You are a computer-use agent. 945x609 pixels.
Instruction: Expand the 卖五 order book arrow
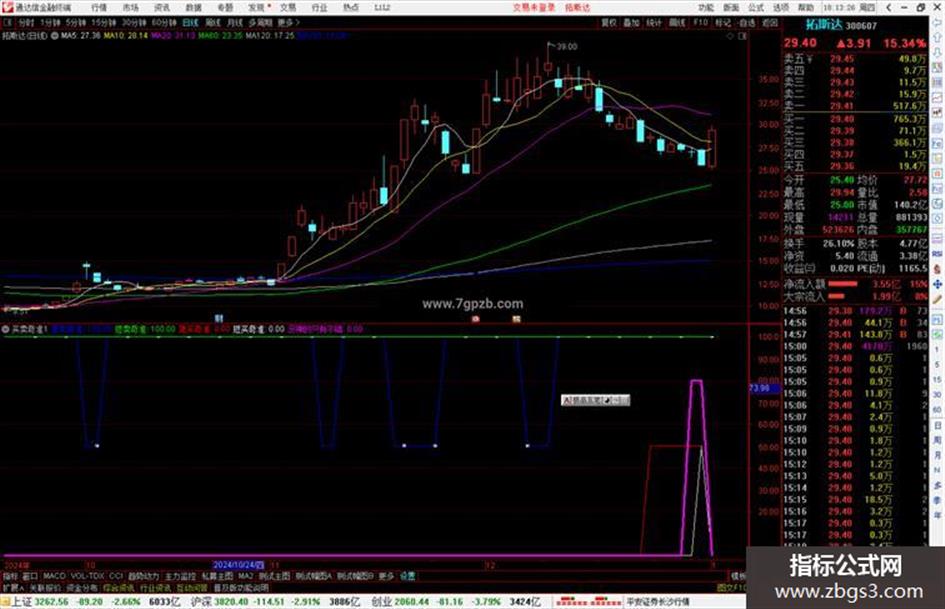click(810, 59)
